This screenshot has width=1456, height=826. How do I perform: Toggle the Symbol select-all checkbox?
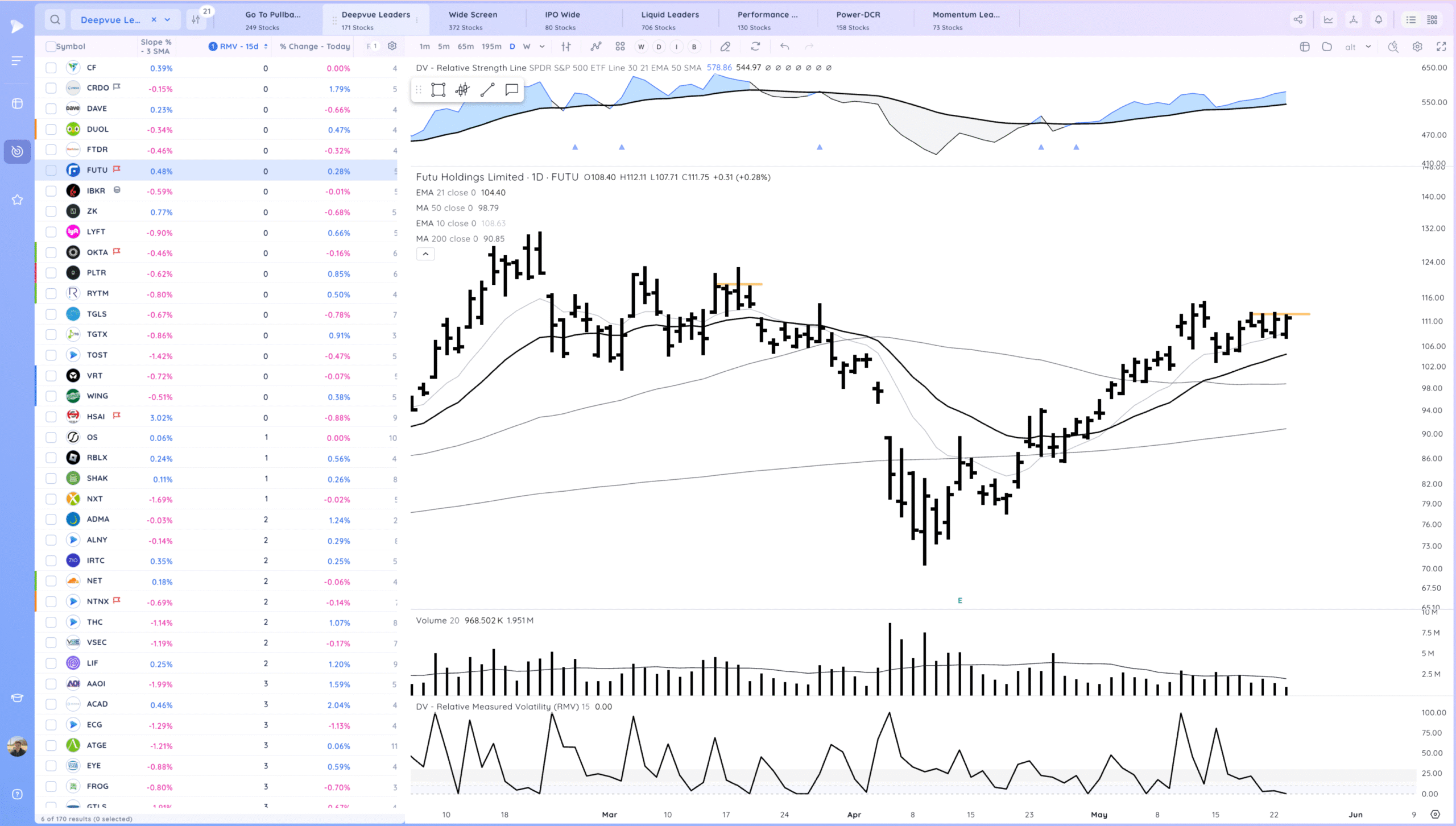(51, 46)
